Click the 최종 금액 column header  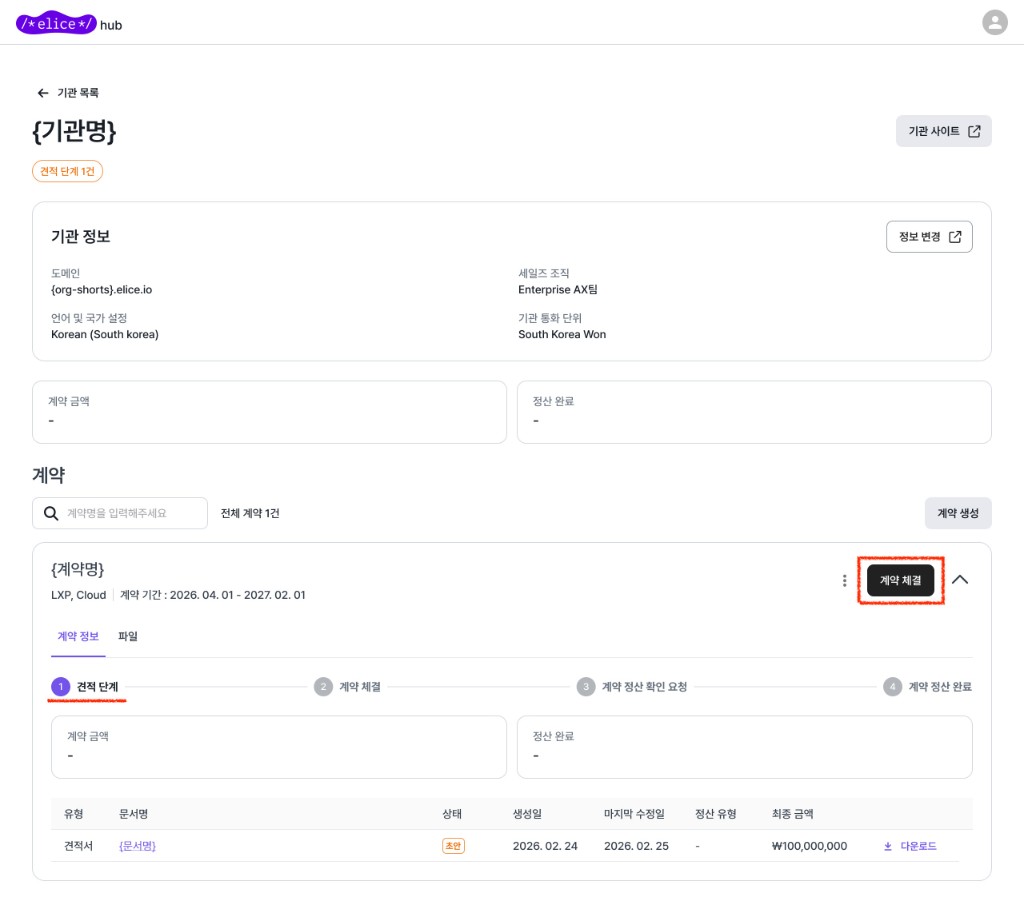point(792,814)
